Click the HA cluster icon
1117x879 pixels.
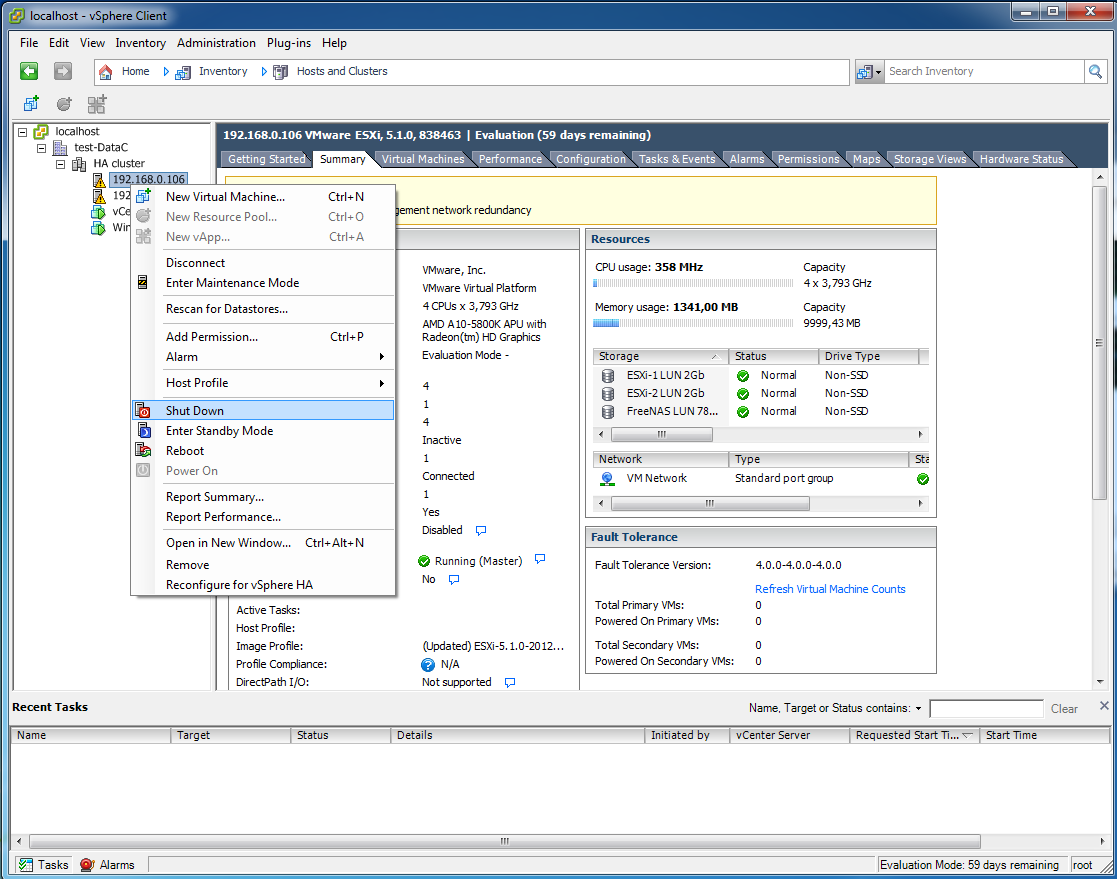click(79, 164)
